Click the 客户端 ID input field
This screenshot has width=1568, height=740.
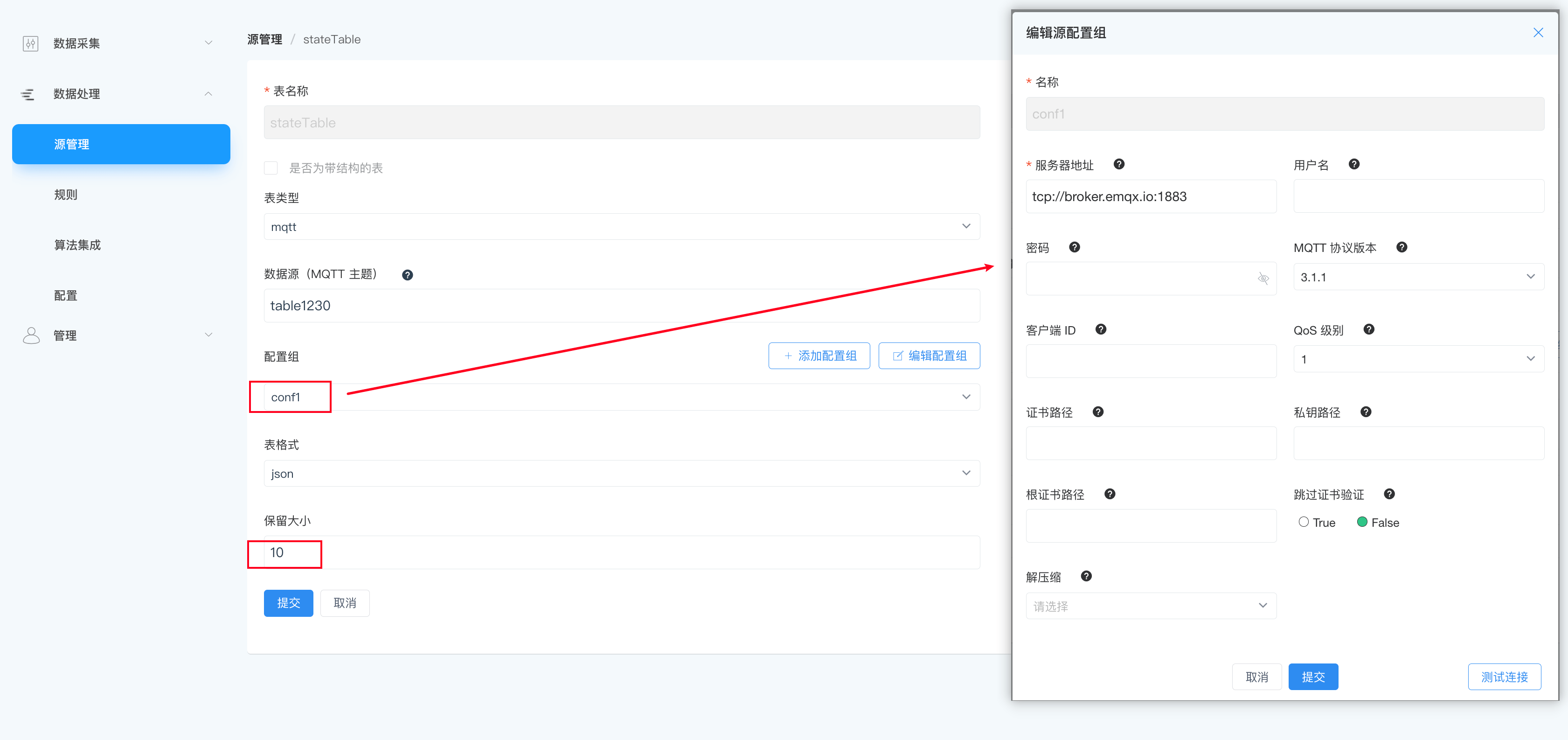coord(1151,361)
